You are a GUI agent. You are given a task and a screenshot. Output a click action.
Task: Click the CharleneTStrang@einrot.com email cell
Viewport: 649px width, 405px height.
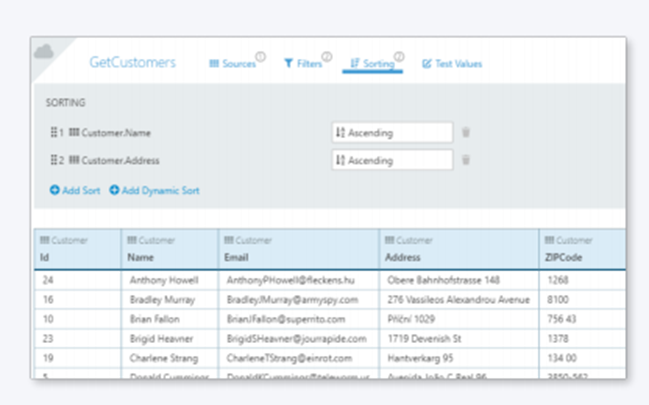298,358
